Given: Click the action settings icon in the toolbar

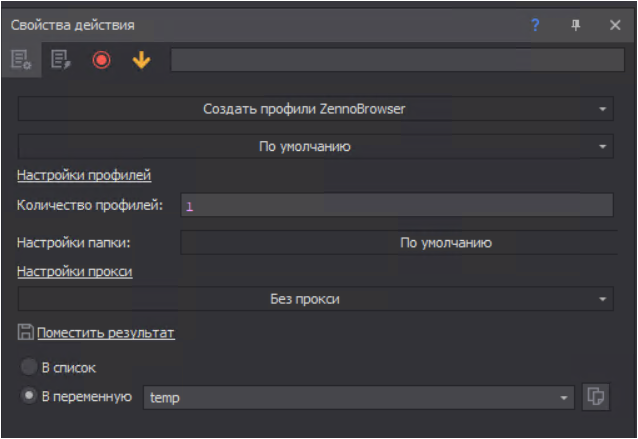Looking at the screenshot, I should coord(21,60).
